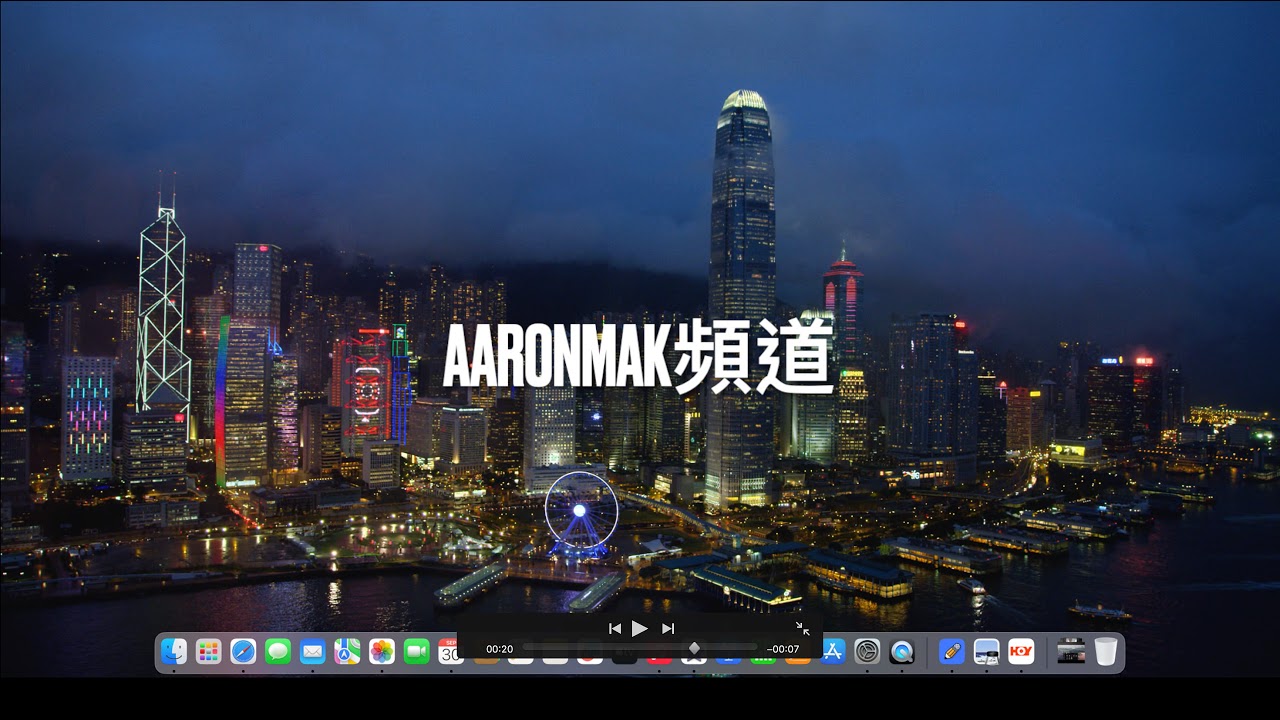Open the App Store in the Dock
Image resolution: width=1280 pixels, height=720 pixels.
pos(833,652)
